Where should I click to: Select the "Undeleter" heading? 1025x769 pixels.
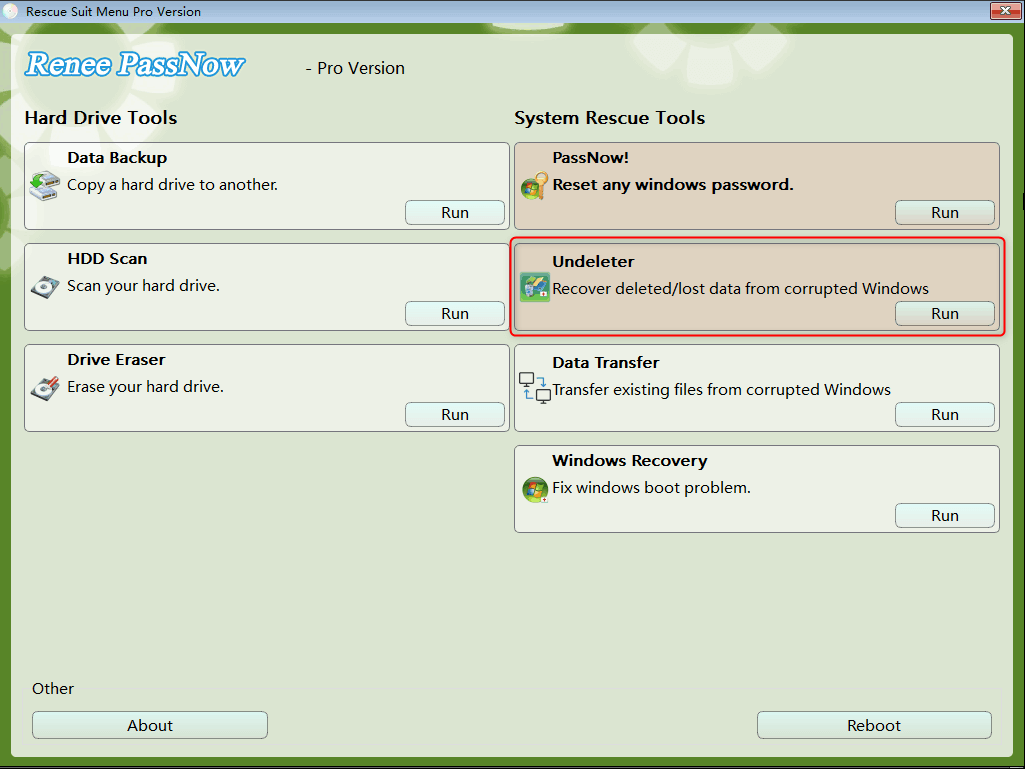[x=593, y=262]
